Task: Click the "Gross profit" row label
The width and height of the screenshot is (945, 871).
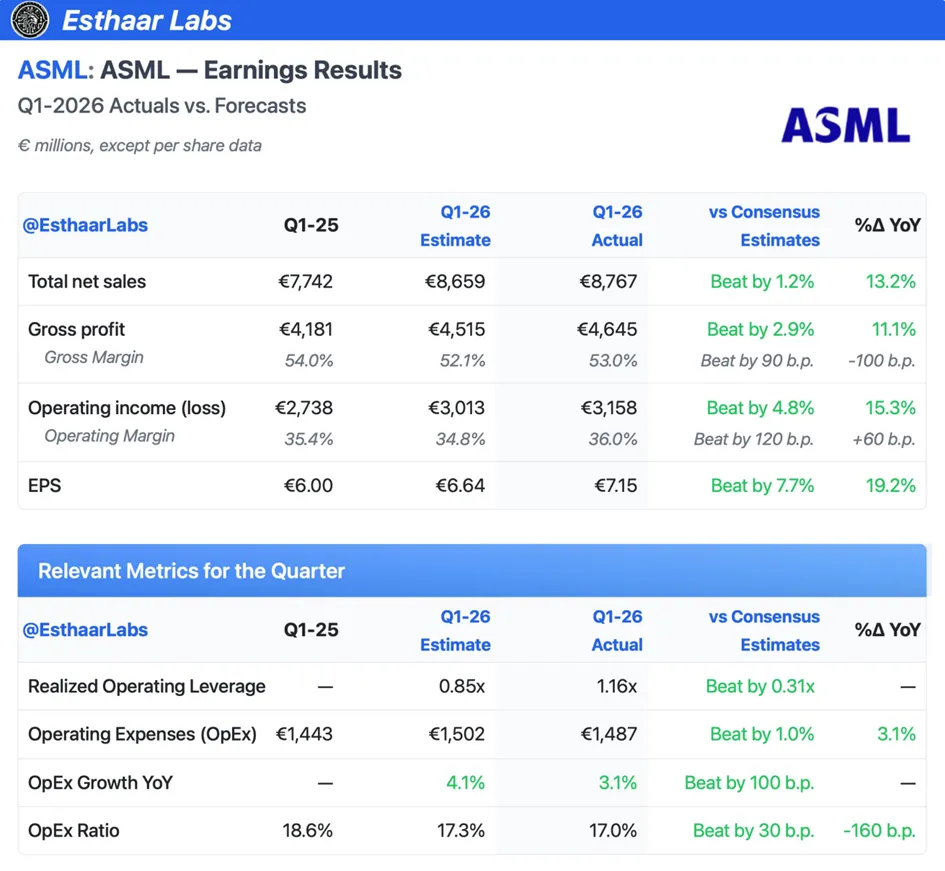Action: point(77,329)
